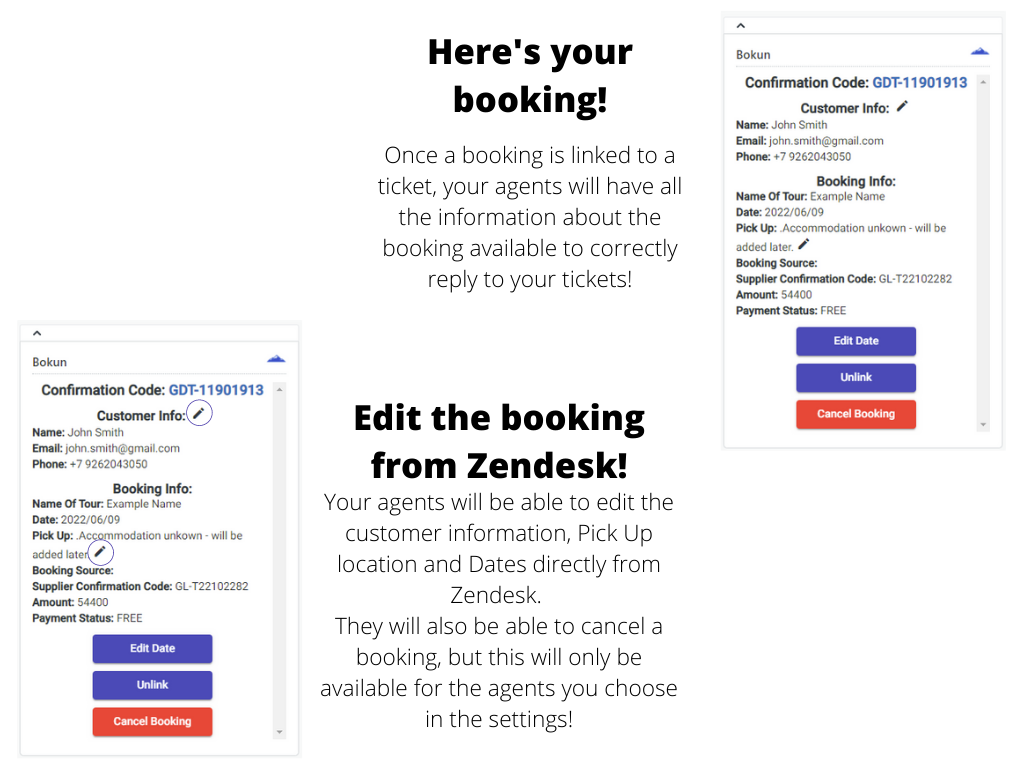The image size is (1024, 768).
Task: Open confirmation code GDT-11901913 in the right panel
Action: coord(919,83)
